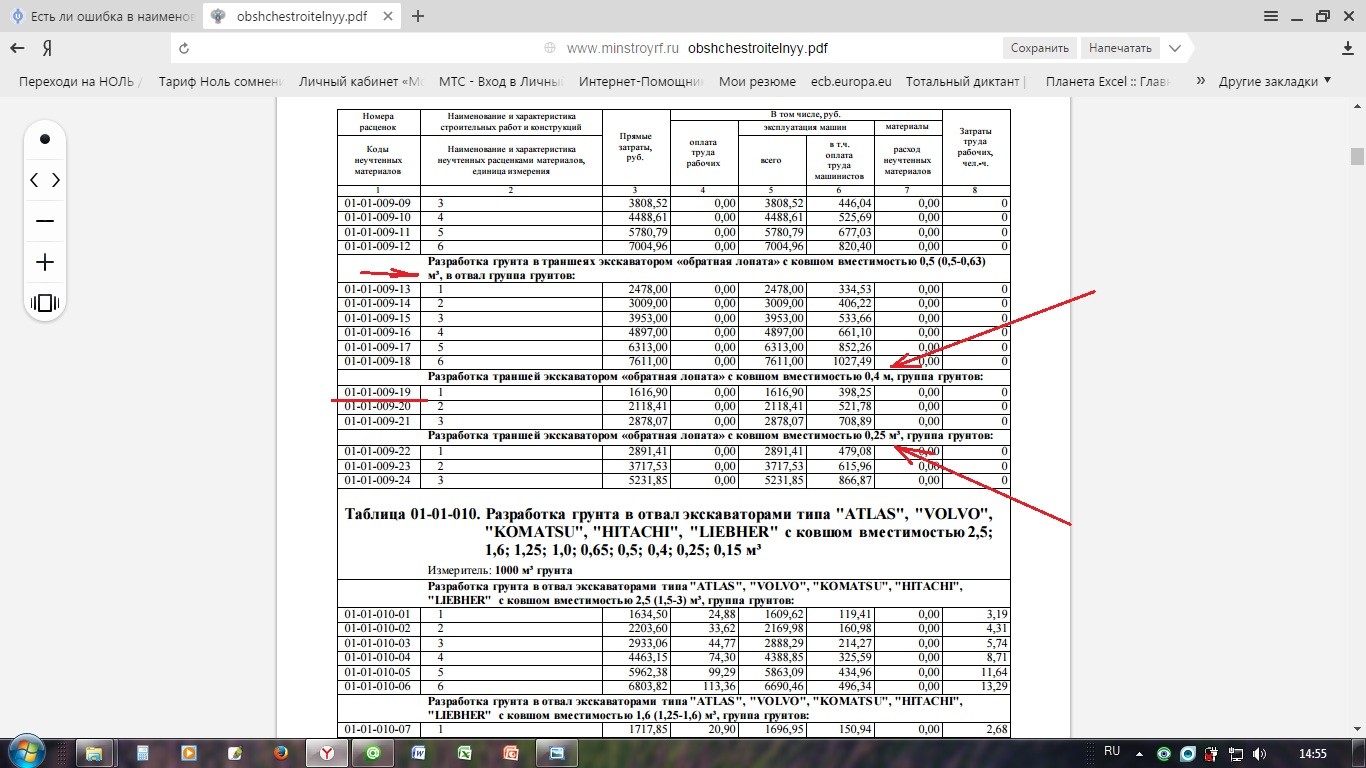Image resolution: width=1366 pixels, height=768 pixels.
Task: Close the obshchestroitelnyy.pdf tab
Action: pos(389,16)
